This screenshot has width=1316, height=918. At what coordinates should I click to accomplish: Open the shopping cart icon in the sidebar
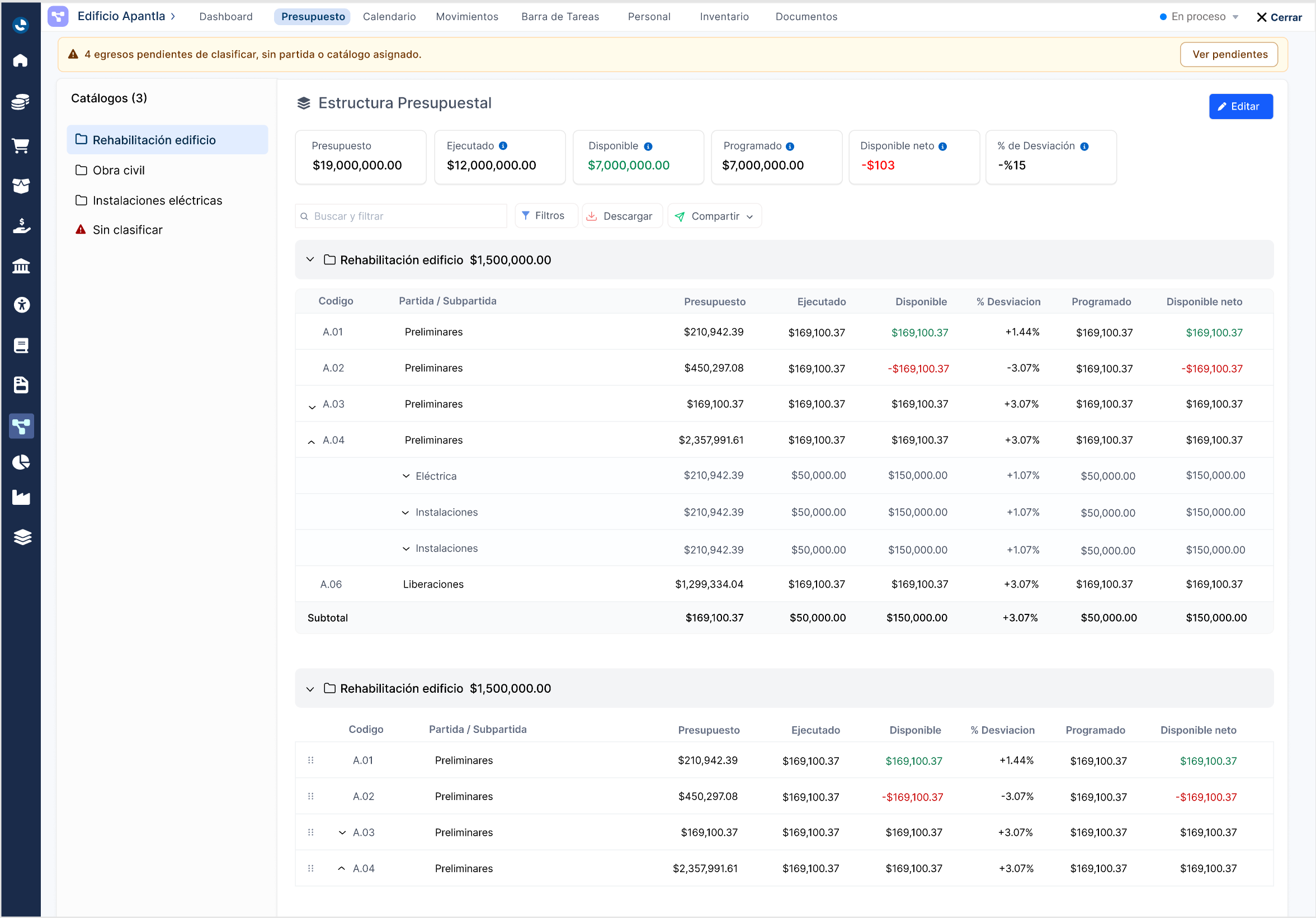point(21,145)
